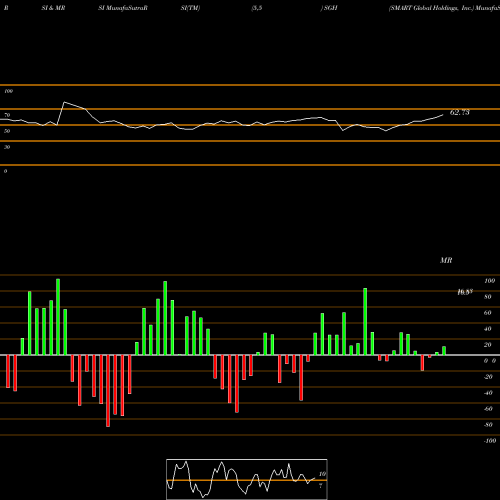Click the 'SI(TM)' header text
This screenshot has width=500, height=500.
tap(190, 8)
